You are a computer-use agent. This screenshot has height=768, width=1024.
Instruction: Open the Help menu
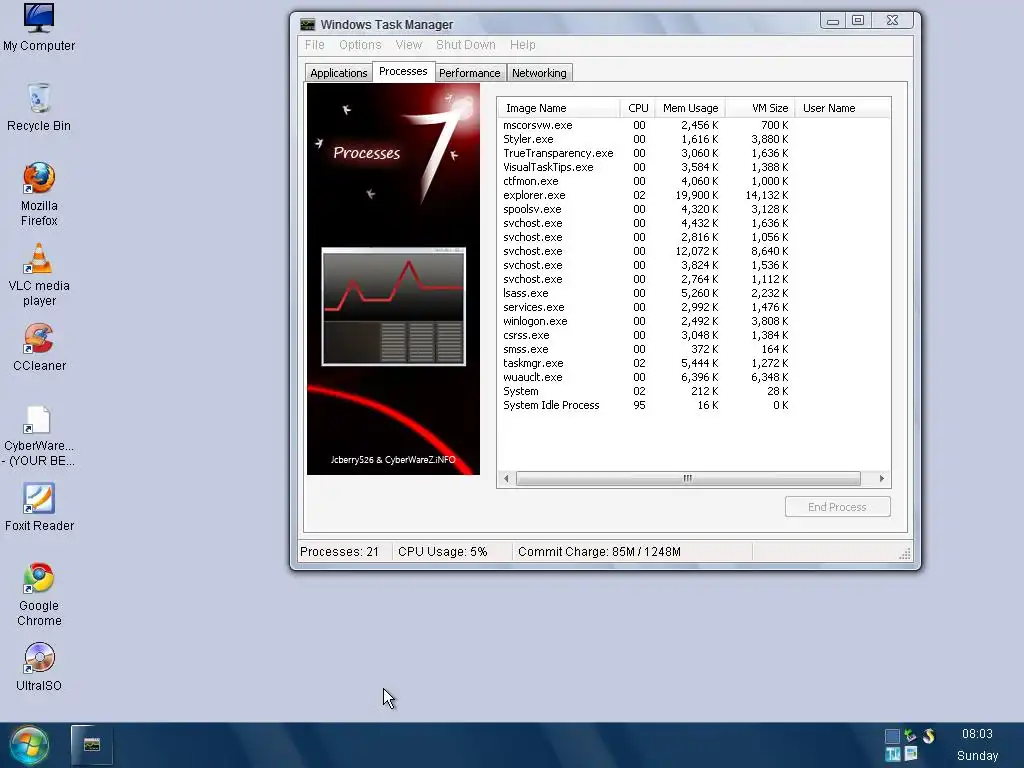coord(522,45)
